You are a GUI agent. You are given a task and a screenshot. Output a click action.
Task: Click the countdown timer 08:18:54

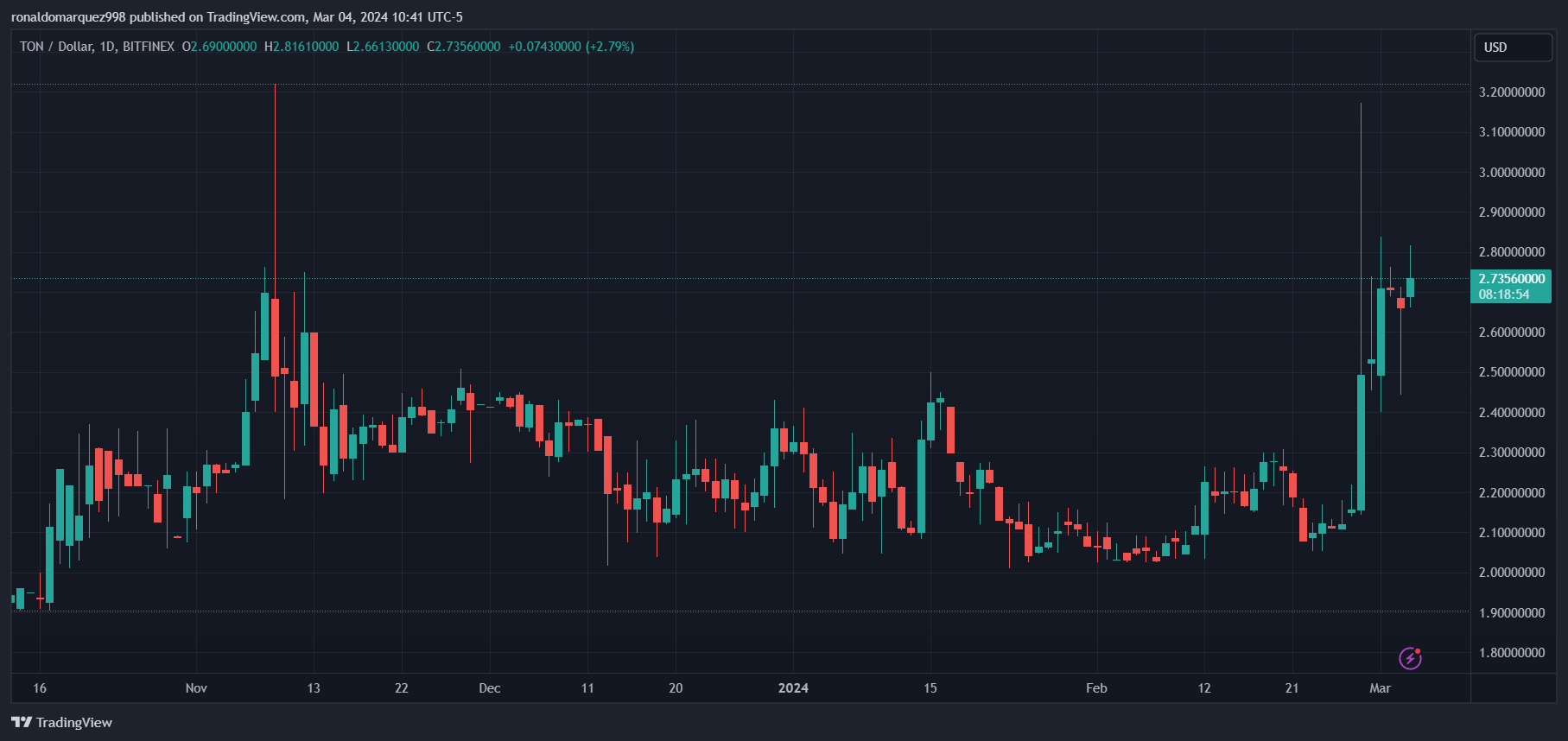tap(1504, 294)
